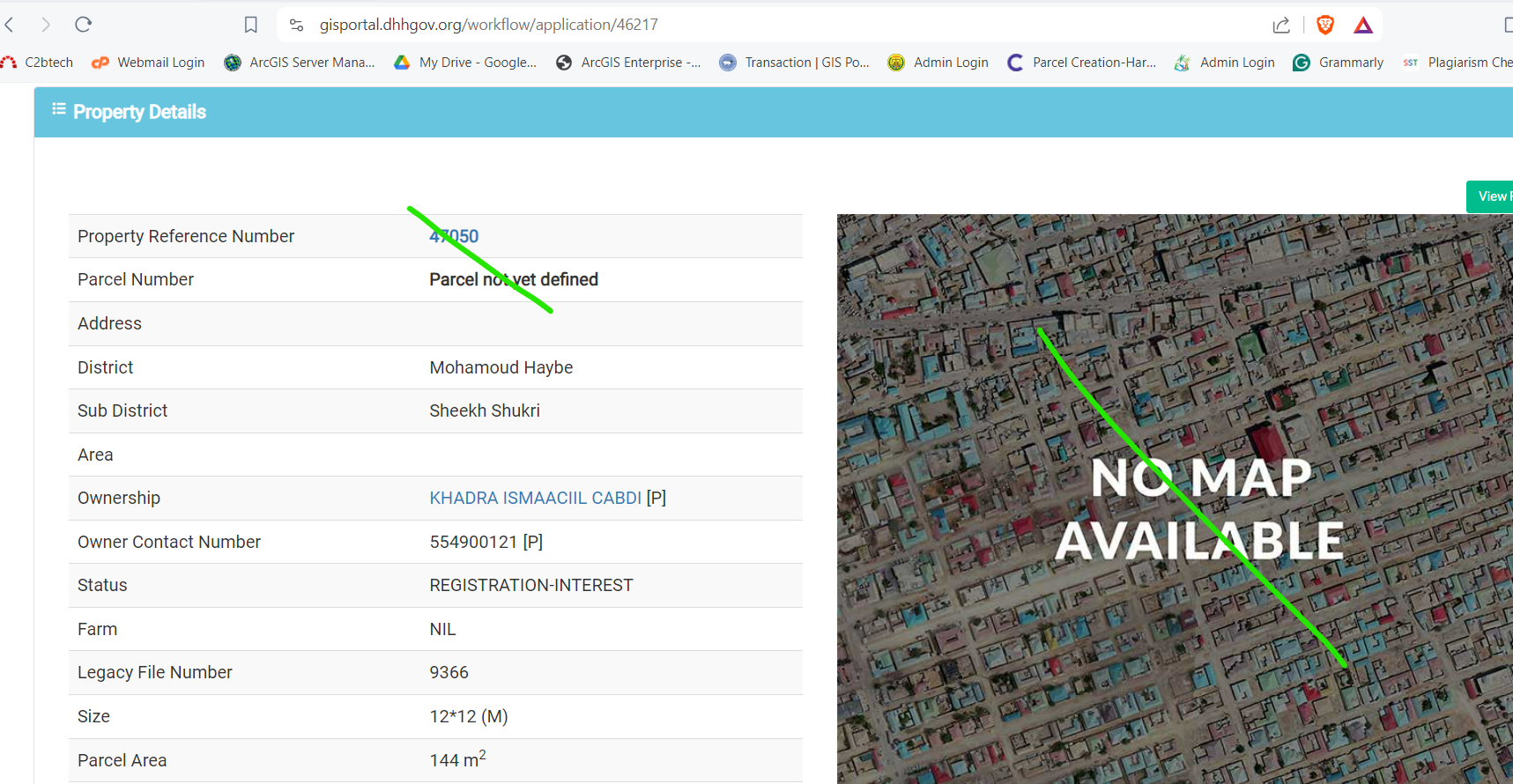Open the Grammarly bookmark
Image resolution: width=1513 pixels, height=784 pixels.
click(x=1339, y=63)
